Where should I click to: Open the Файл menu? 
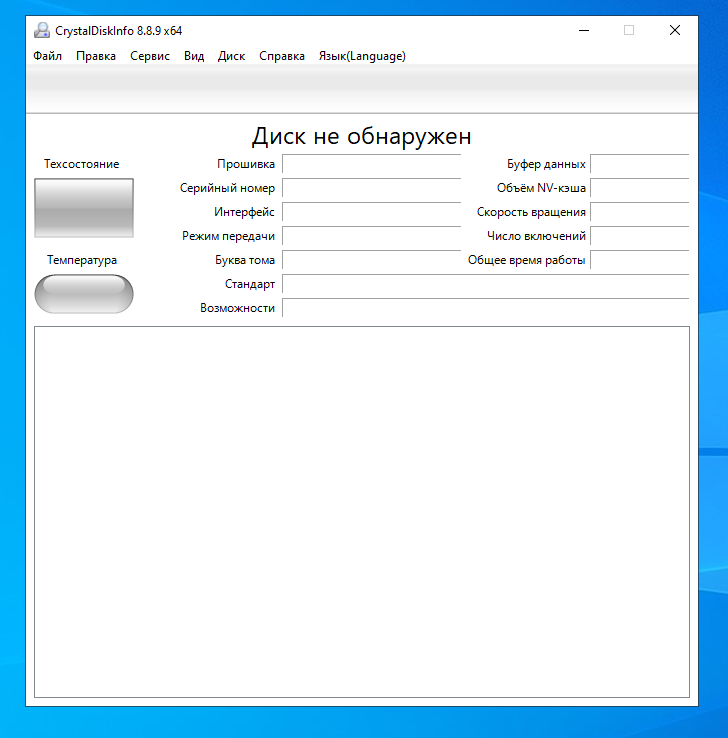pyautogui.click(x=47, y=56)
